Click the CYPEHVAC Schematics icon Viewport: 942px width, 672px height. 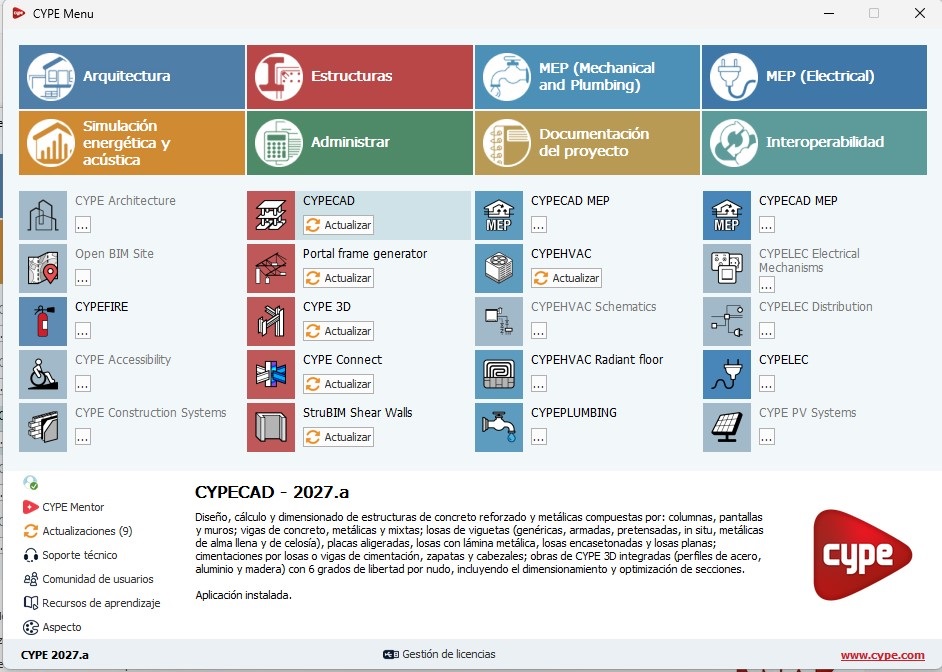499,321
